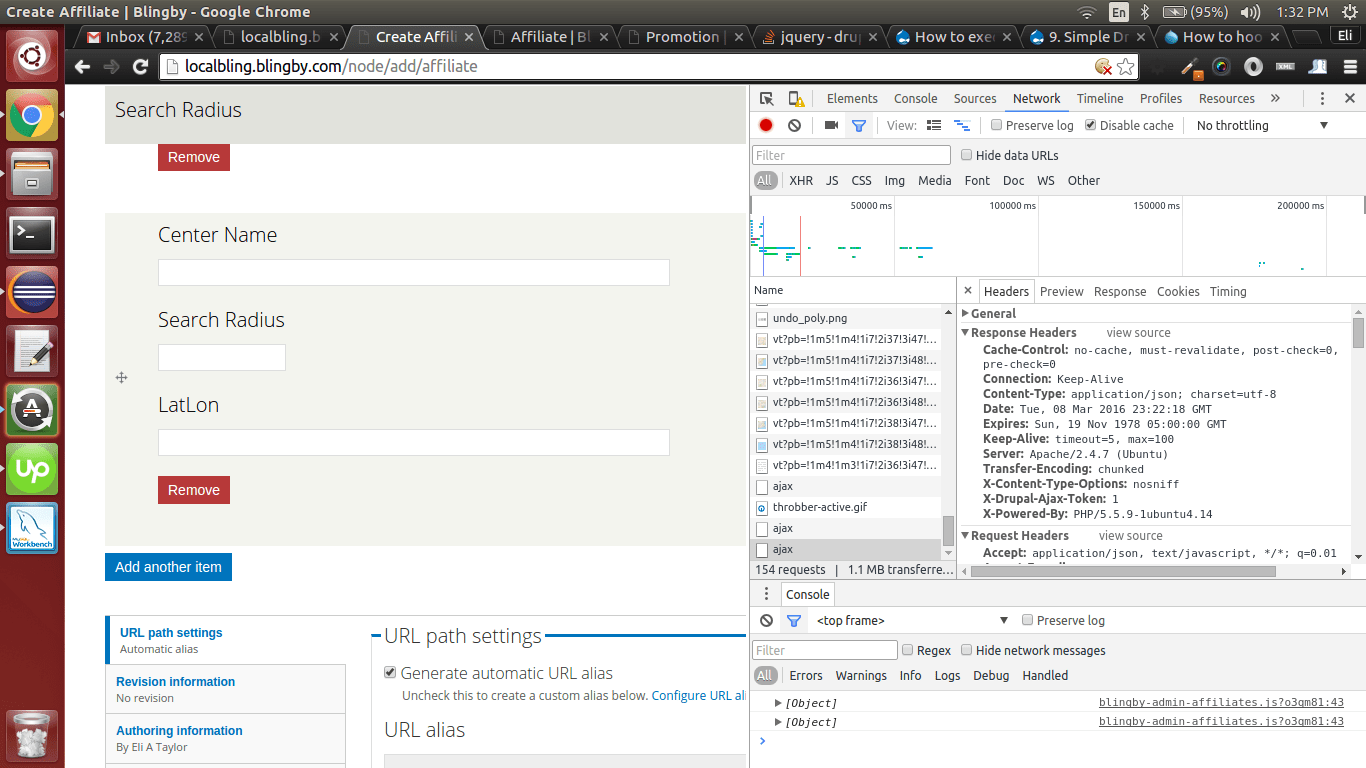
Task: Toggle the device toolbar icon
Action: 795,98
